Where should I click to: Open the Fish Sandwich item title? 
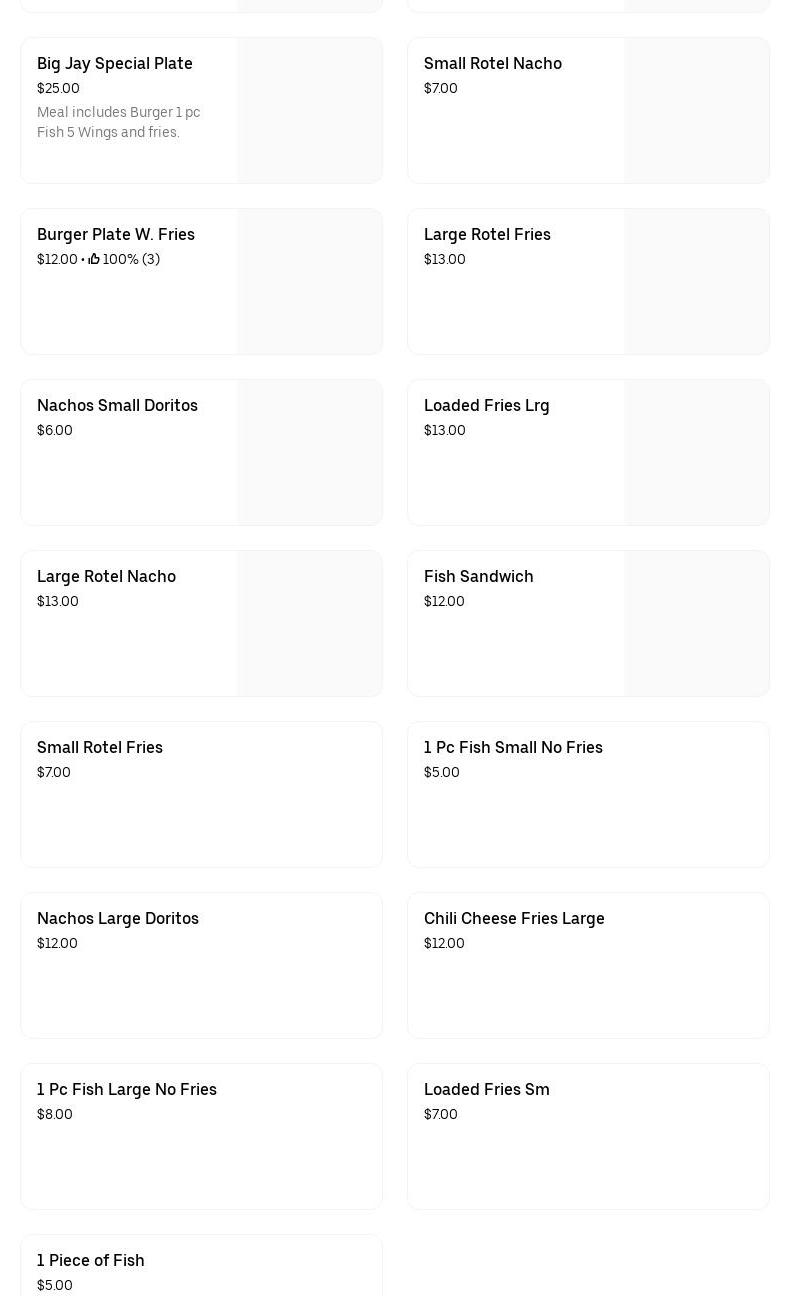478,577
